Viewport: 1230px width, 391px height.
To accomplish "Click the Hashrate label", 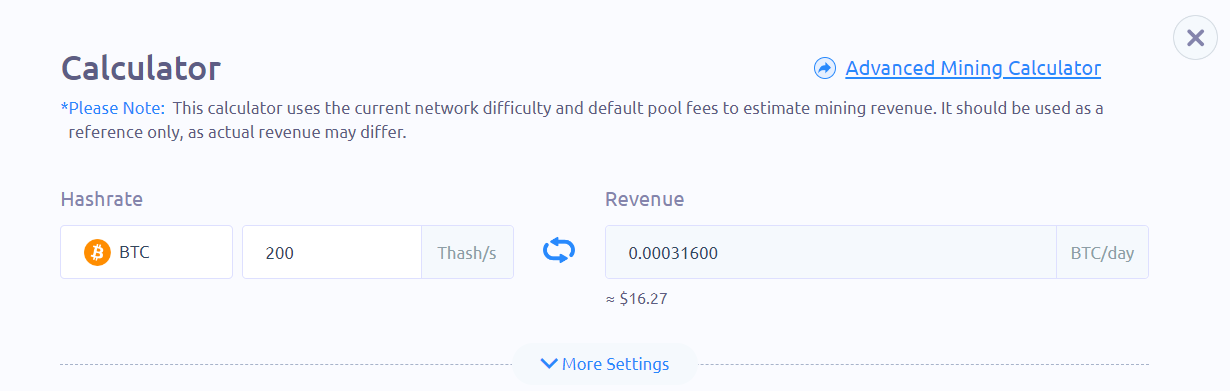I will (101, 199).
